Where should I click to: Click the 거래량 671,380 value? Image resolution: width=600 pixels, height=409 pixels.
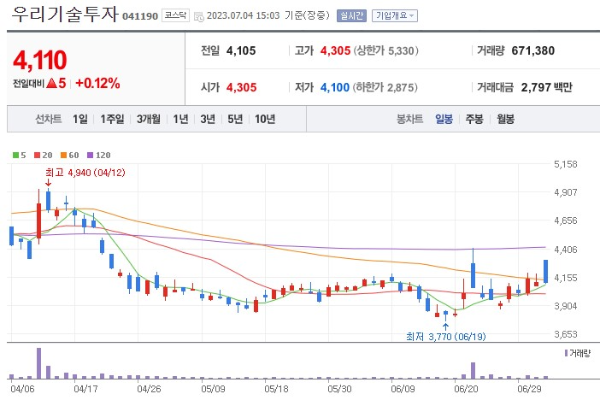[x=533, y=51]
